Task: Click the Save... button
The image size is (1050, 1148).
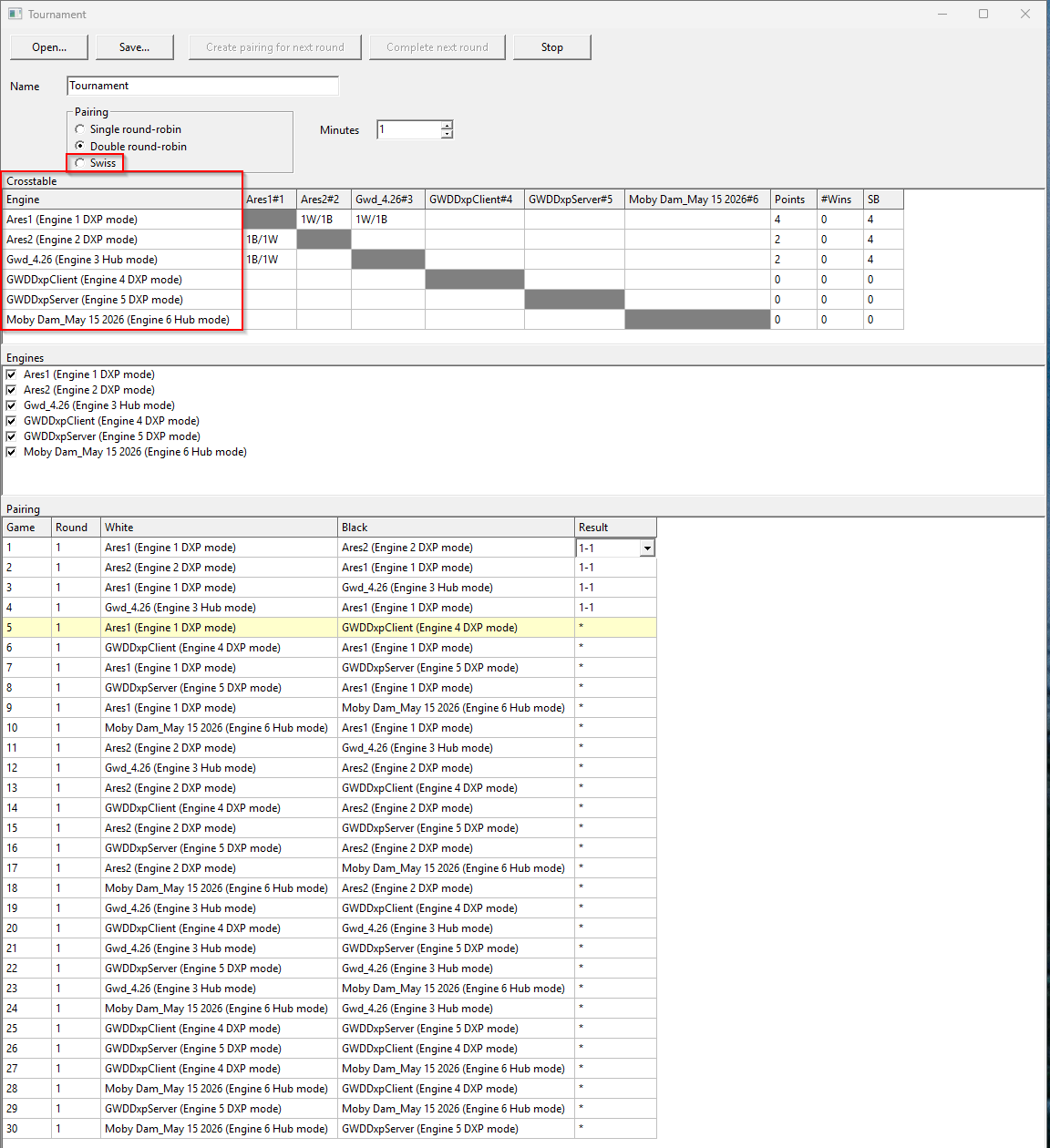Action: click(134, 47)
